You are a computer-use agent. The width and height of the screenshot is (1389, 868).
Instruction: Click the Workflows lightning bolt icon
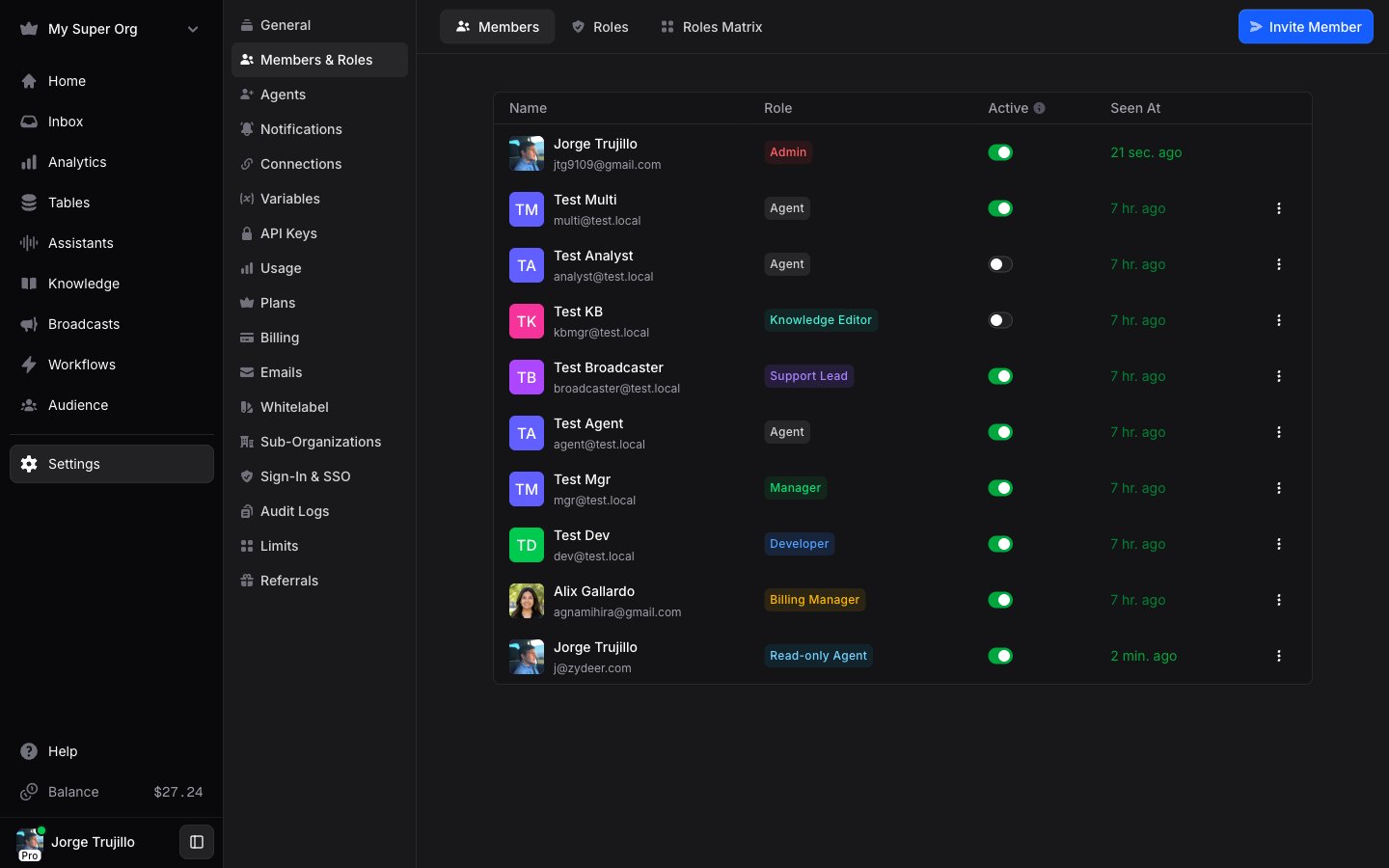click(29, 365)
